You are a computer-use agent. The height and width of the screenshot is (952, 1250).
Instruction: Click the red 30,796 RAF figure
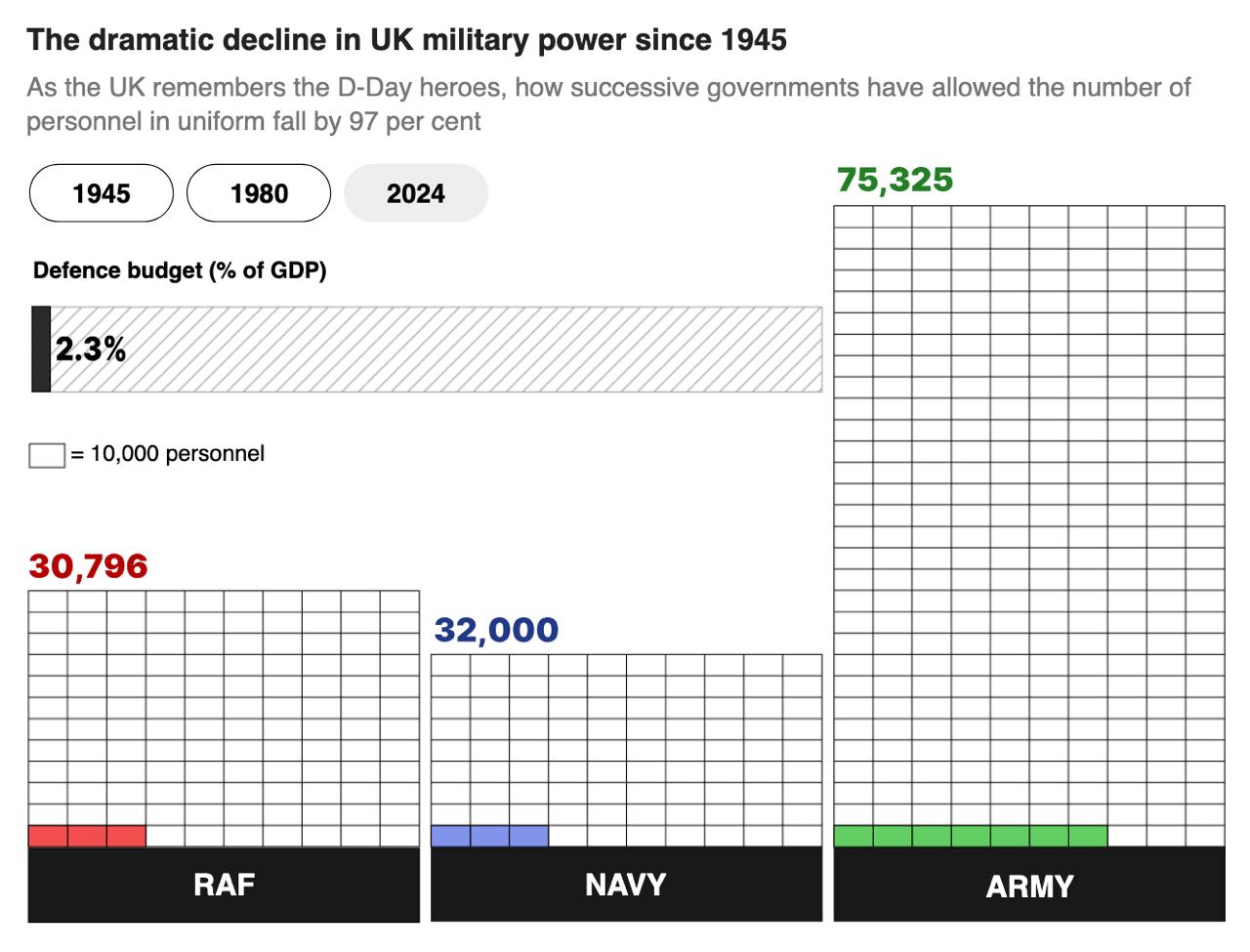point(89,566)
